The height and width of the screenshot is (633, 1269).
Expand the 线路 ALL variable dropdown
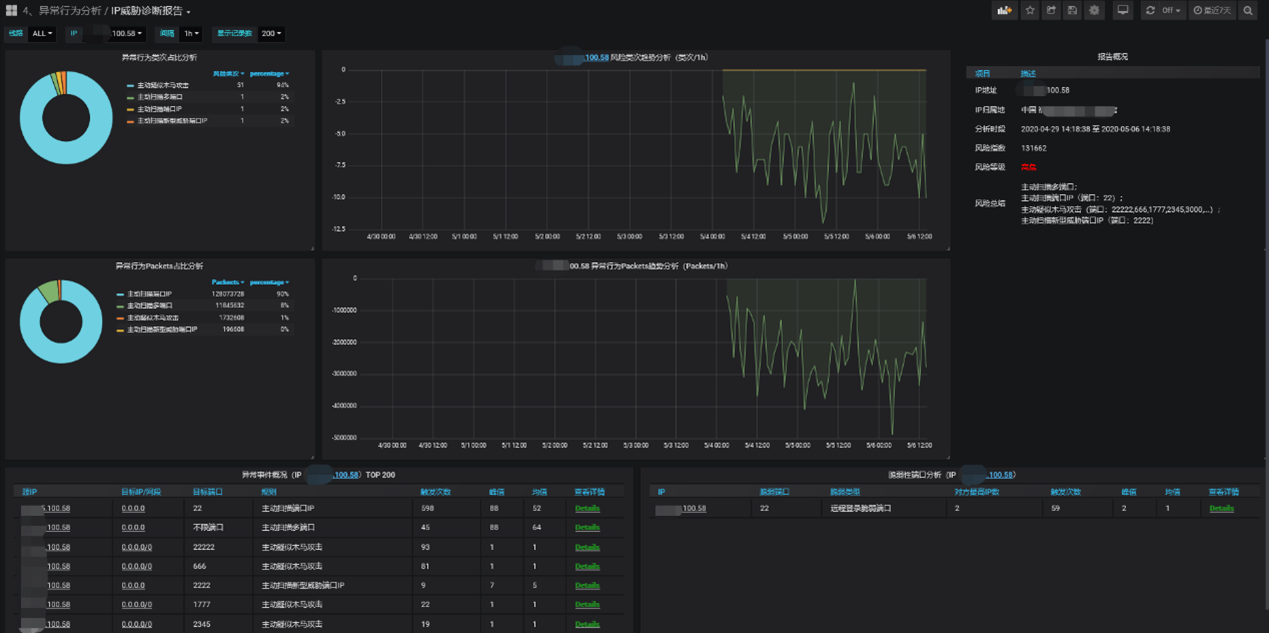click(x=42, y=33)
